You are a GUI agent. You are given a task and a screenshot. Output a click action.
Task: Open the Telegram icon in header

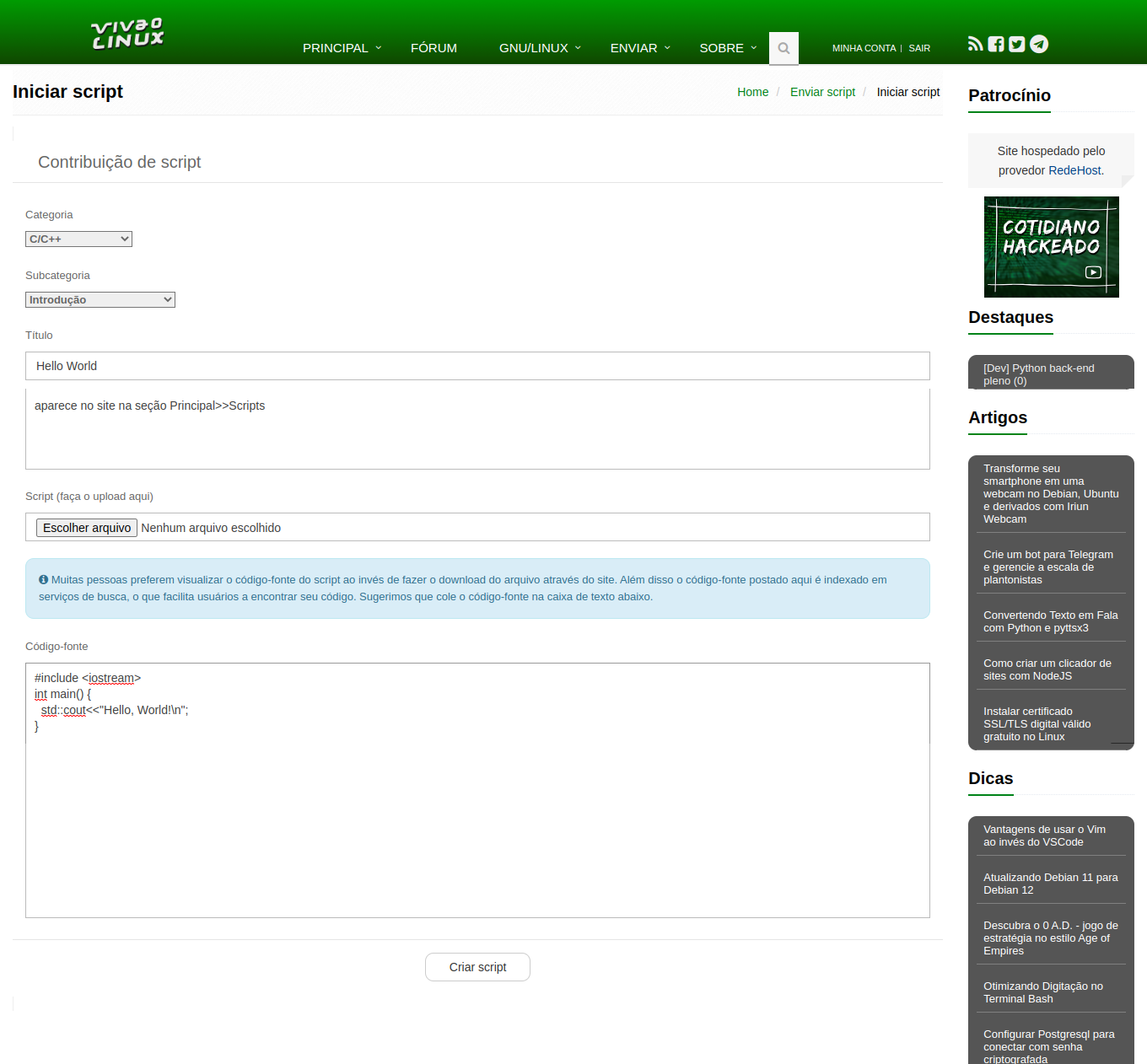(1039, 44)
